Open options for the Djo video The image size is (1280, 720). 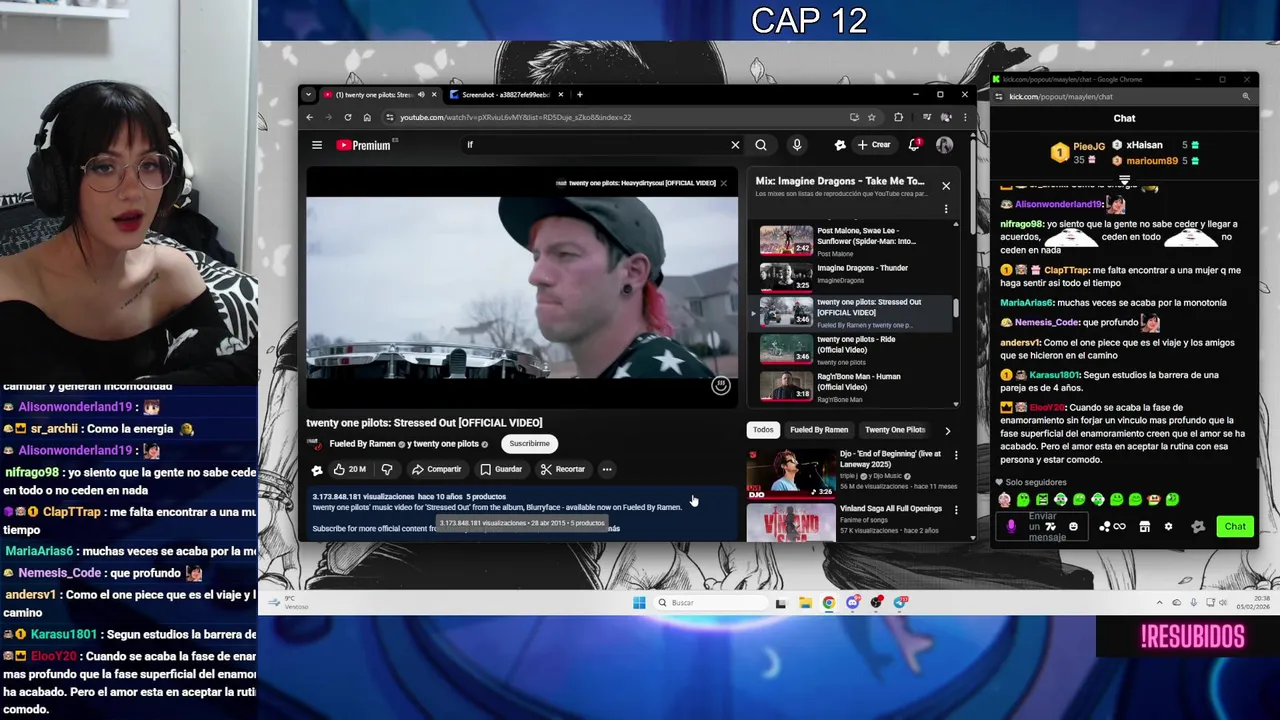[956, 456]
